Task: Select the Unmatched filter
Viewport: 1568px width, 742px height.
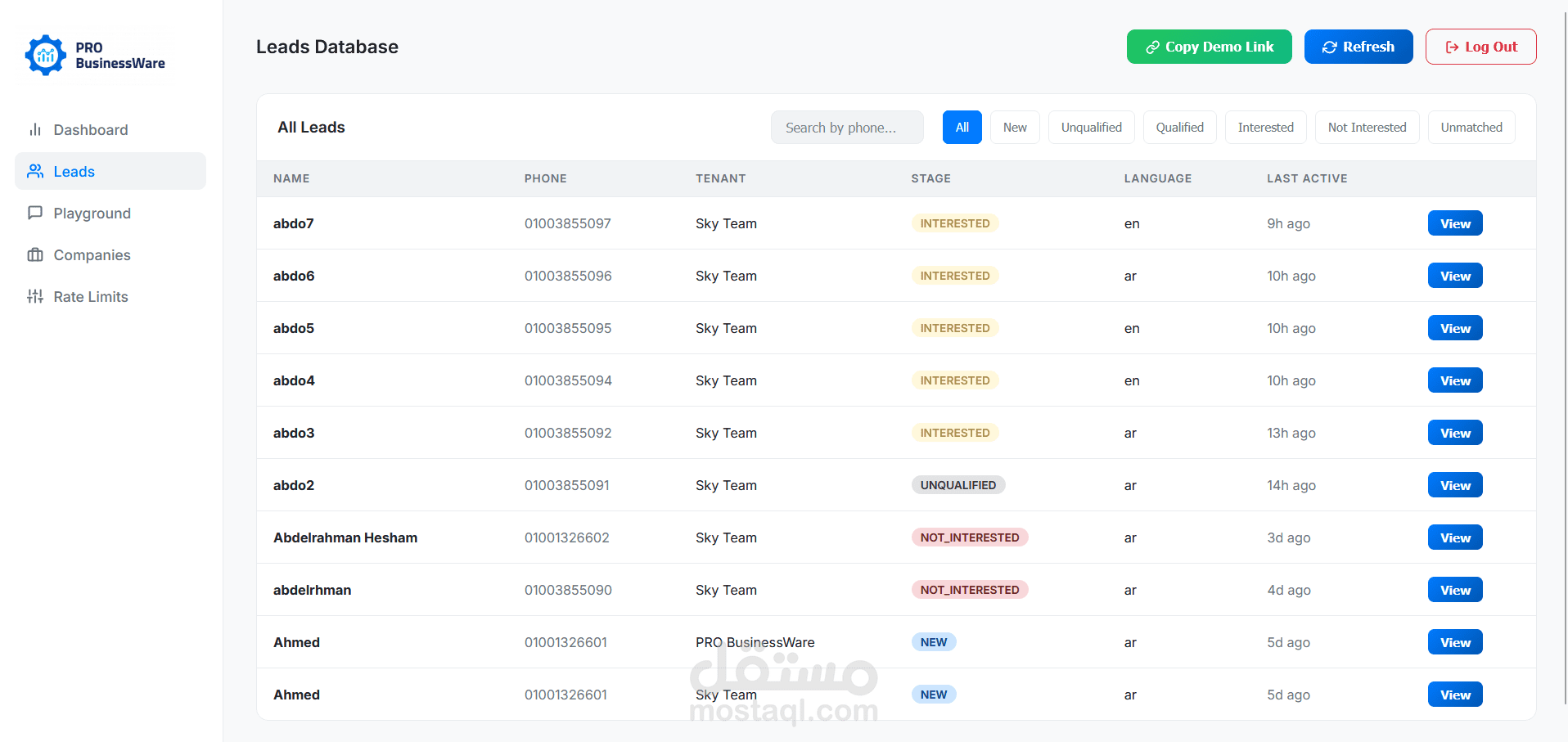Action: click(1471, 127)
